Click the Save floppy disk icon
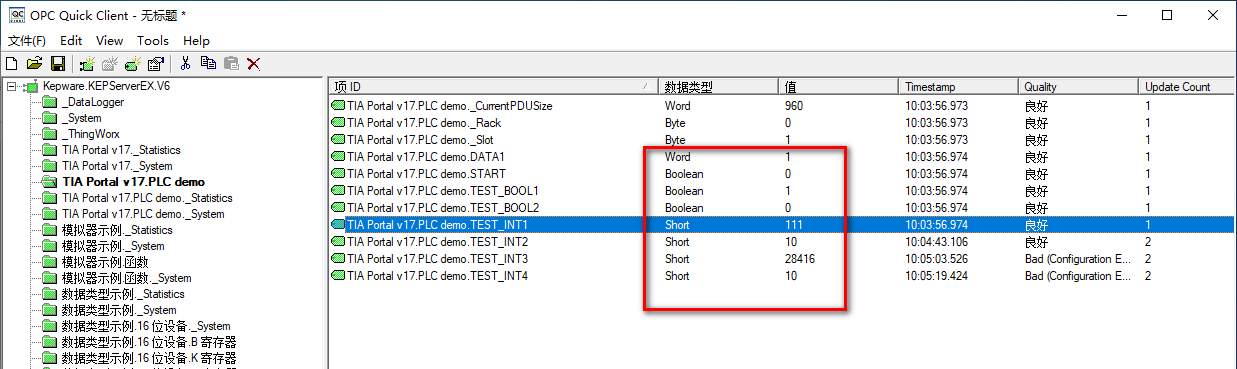 (x=58, y=63)
